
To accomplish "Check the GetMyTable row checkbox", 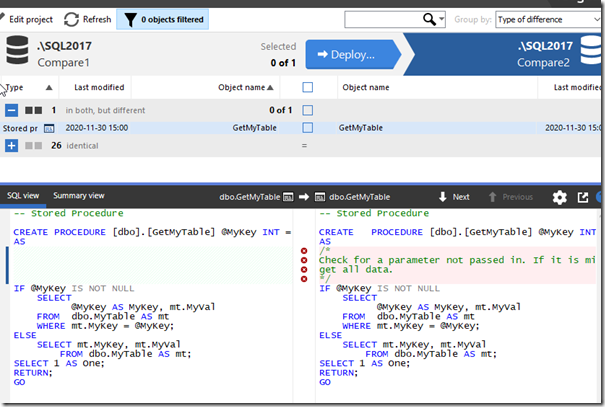I will pos(308,128).
